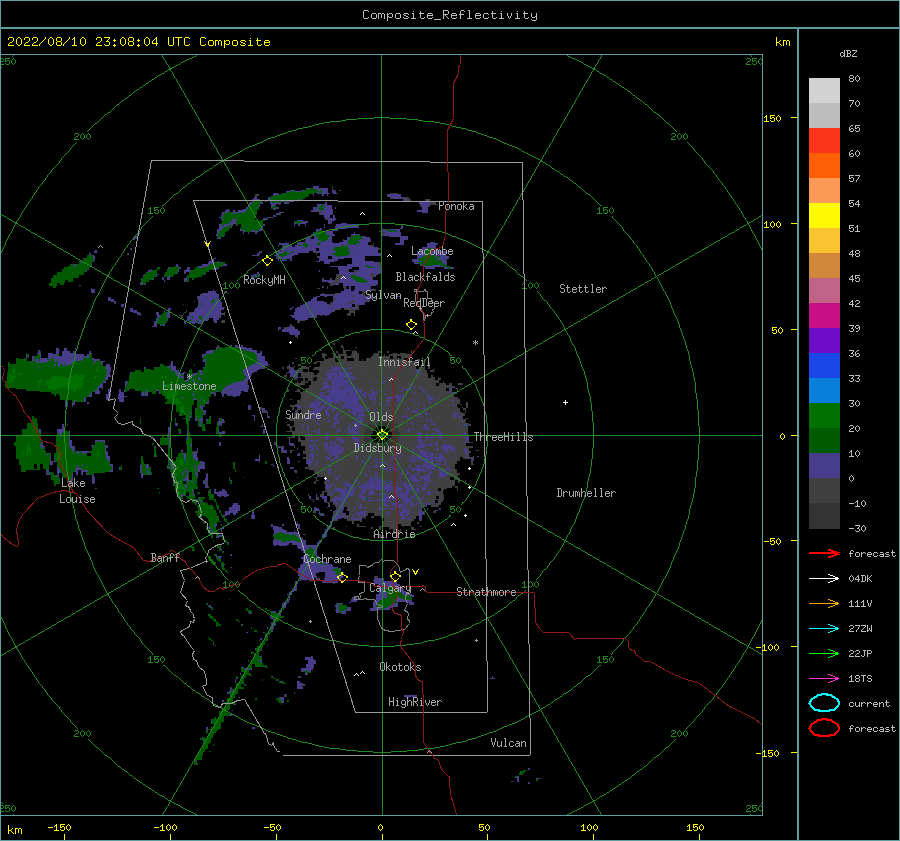The image size is (900, 841).
Task: Click the Sundre label
Action: coord(303,414)
